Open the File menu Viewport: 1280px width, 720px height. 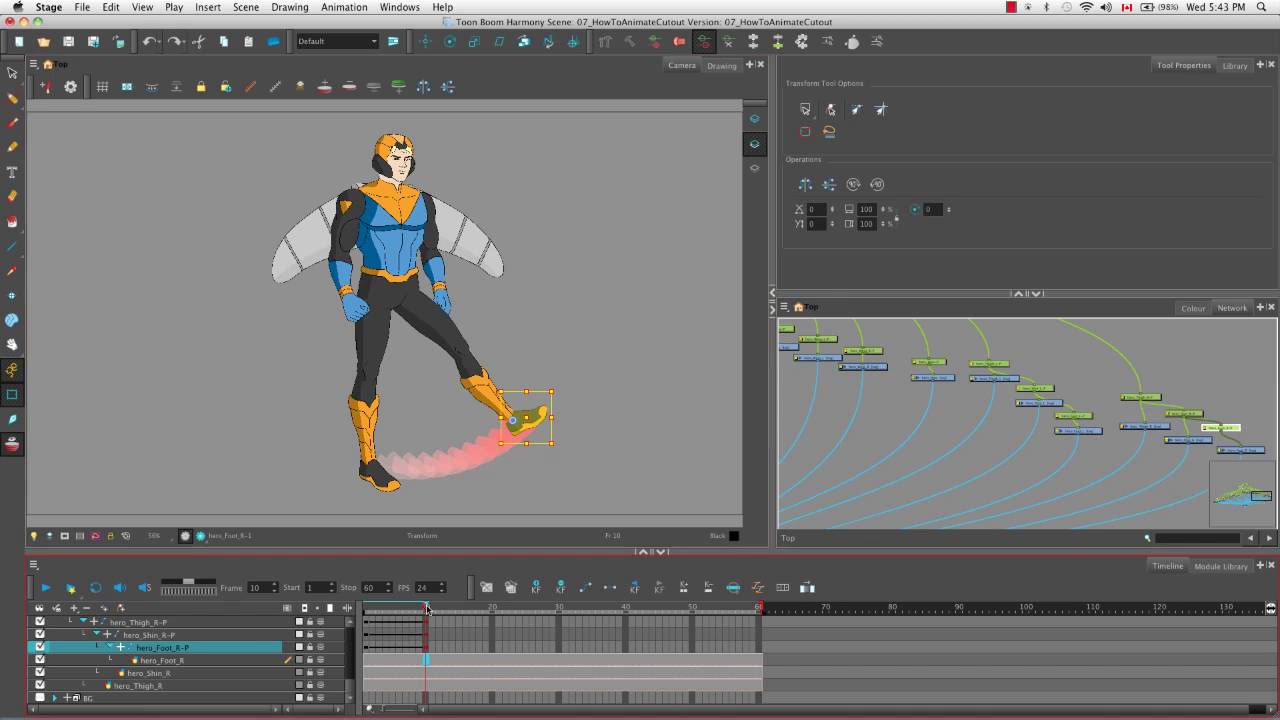[x=82, y=7]
